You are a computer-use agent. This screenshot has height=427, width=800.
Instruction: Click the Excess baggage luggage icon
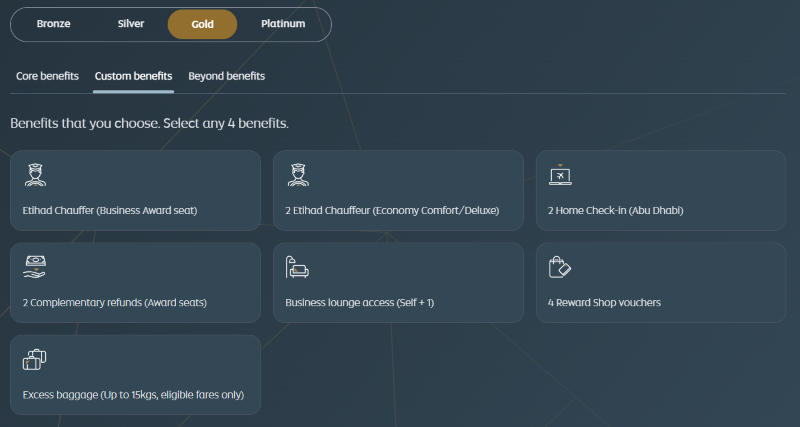[35, 359]
